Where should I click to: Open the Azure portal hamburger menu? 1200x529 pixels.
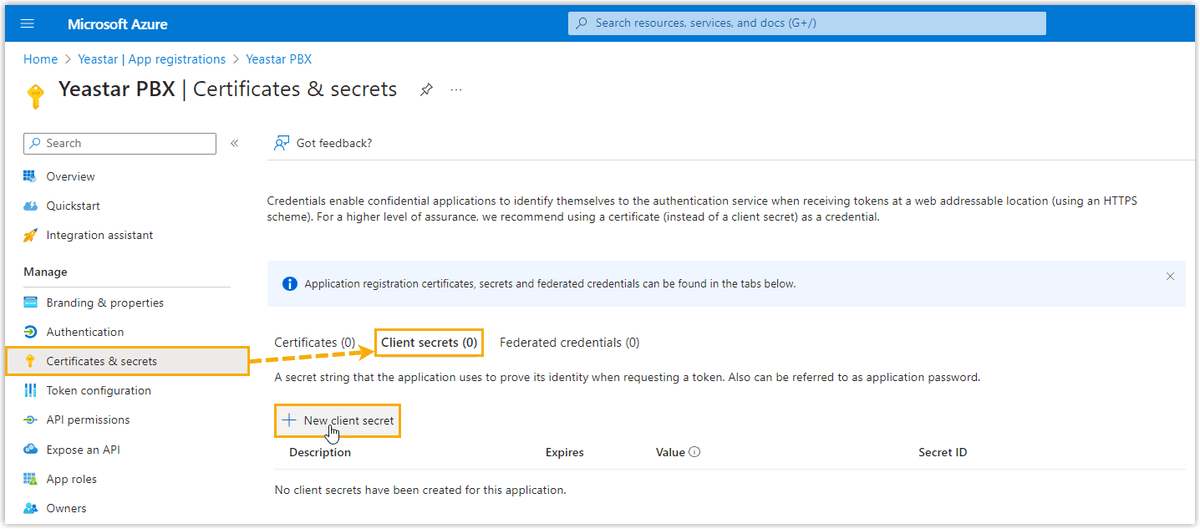[27, 23]
